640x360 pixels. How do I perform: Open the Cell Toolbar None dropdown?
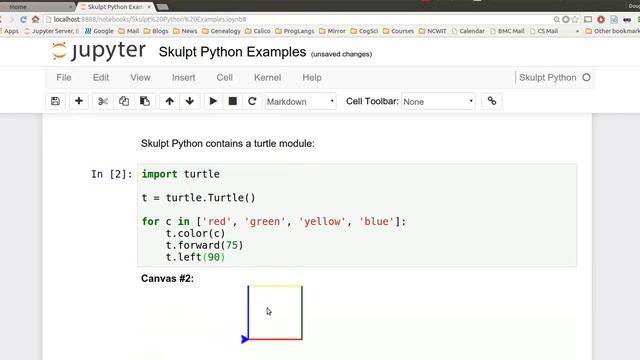(x=438, y=102)
